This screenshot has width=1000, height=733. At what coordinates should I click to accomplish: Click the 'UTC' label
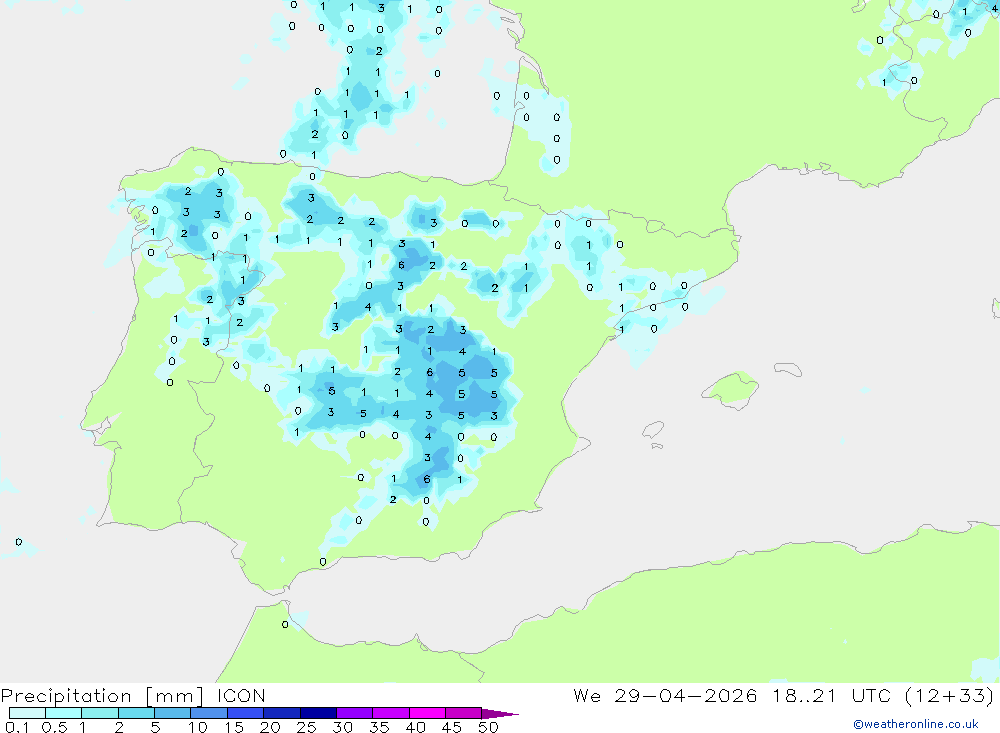pos(871,695)
